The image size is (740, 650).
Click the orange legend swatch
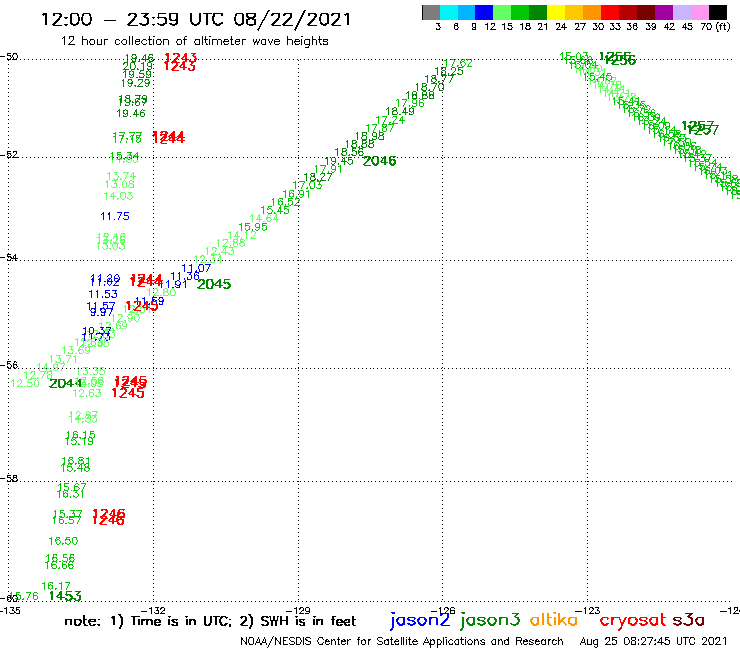[x=592, y=12]
